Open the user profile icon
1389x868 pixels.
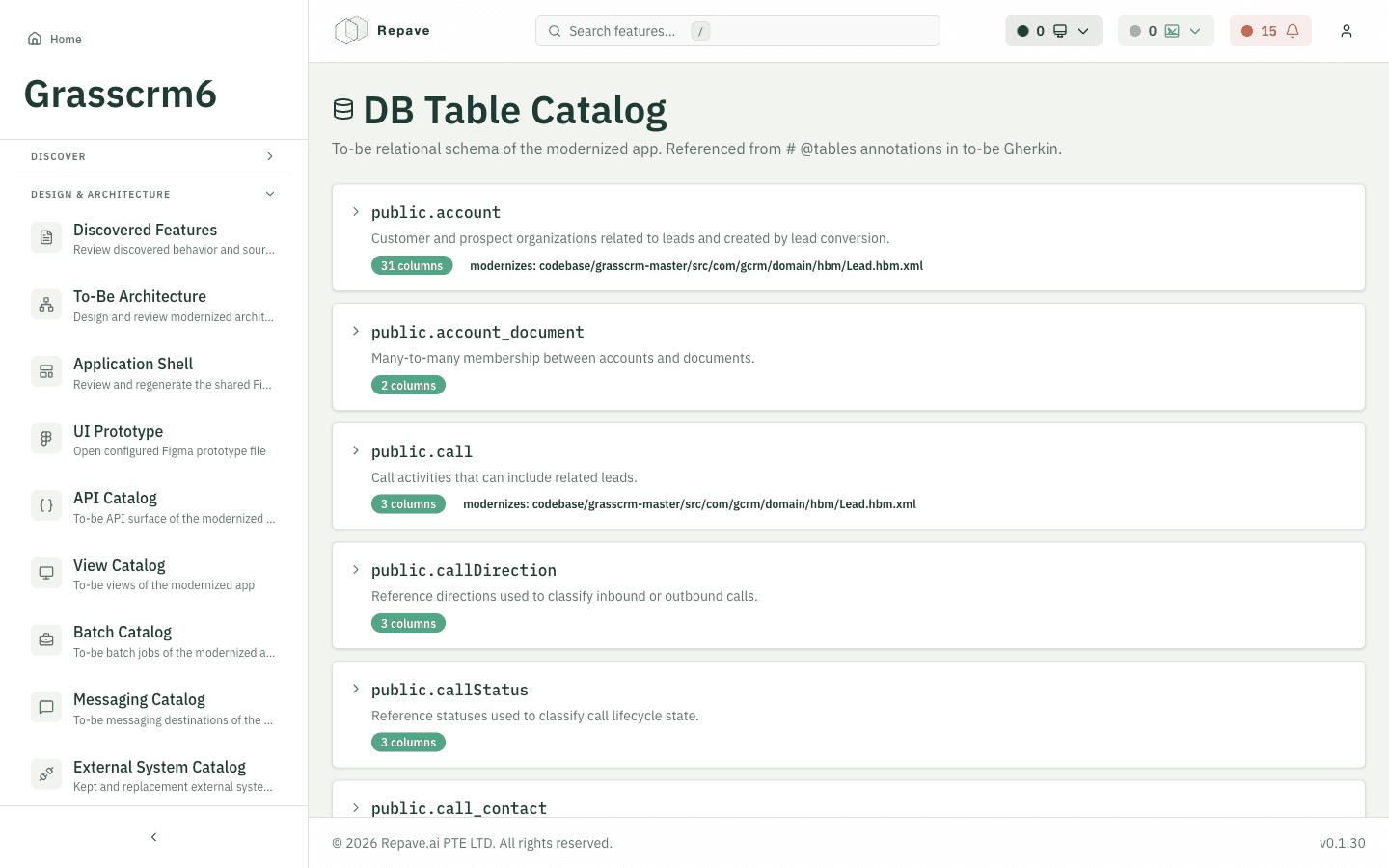[1347, 31]
